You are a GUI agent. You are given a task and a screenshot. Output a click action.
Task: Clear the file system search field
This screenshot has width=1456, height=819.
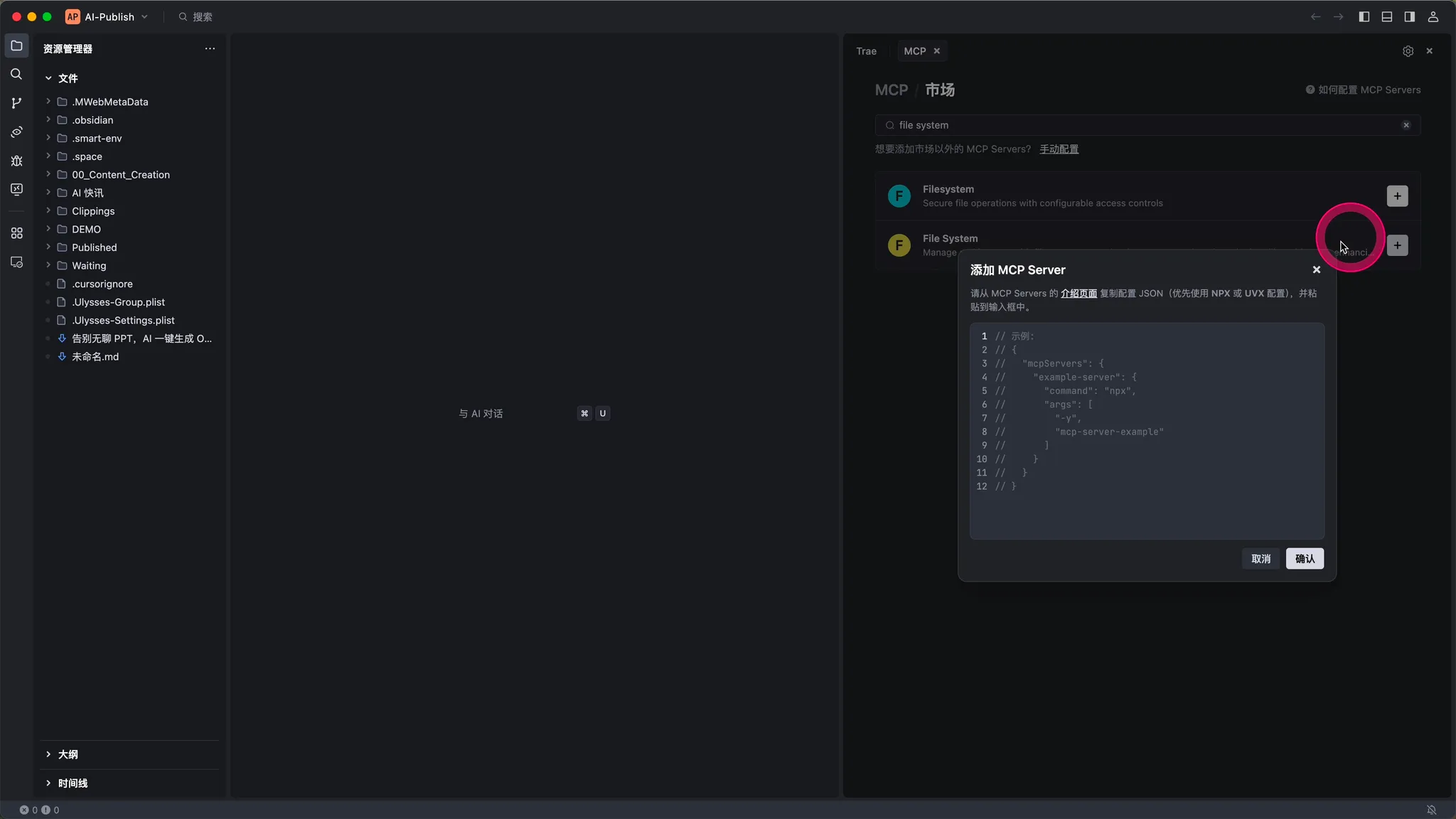pos(1406,125)
